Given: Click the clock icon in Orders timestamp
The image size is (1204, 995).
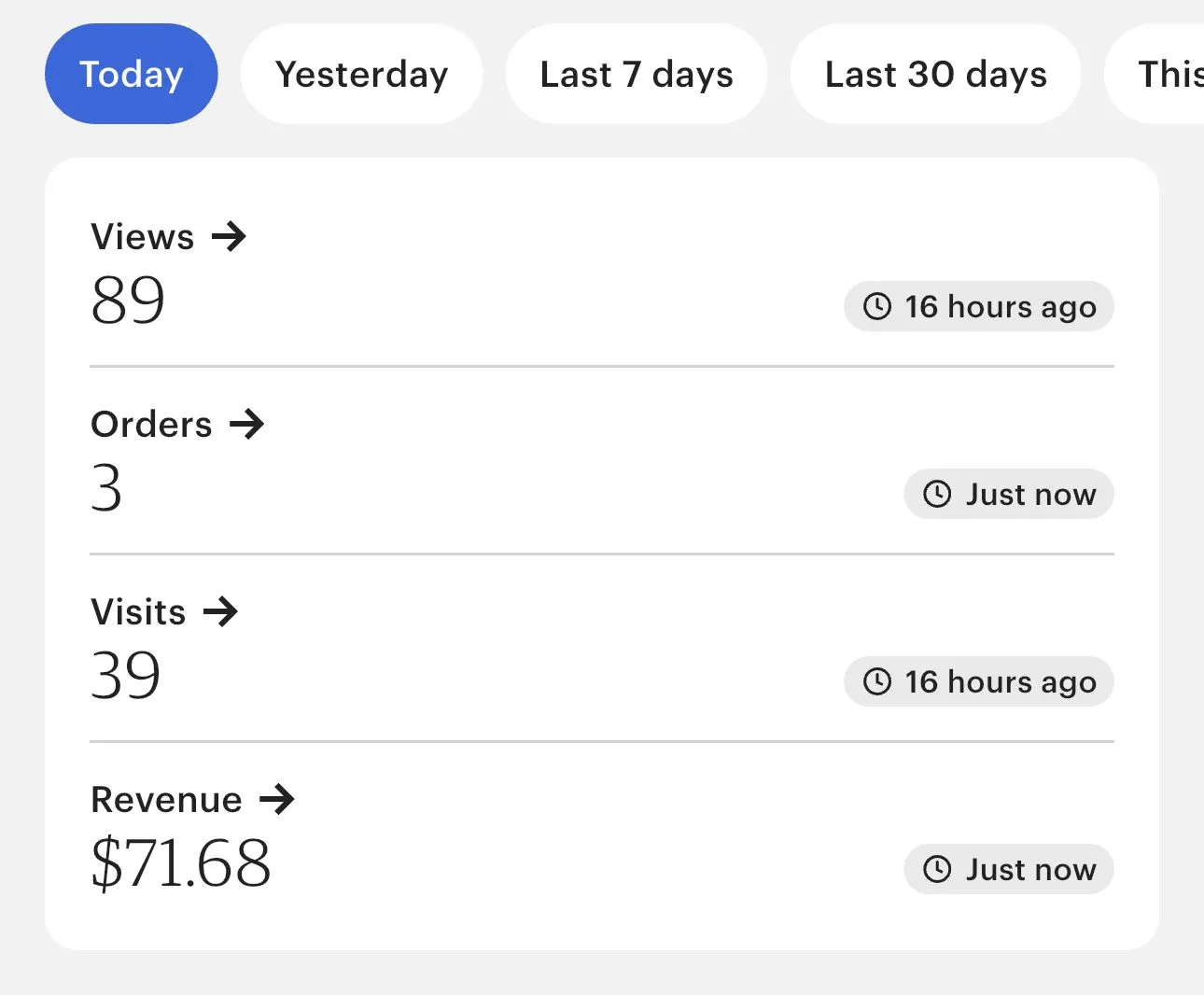Looking at the screenshot, I should coord(937,495).
